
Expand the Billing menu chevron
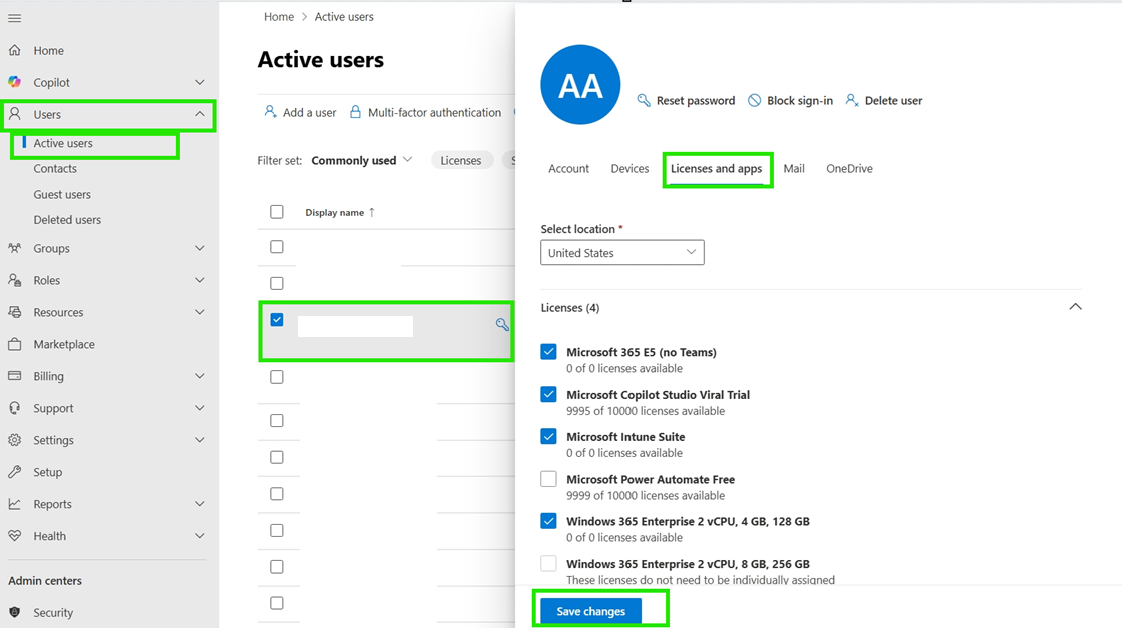coord(200,376)
